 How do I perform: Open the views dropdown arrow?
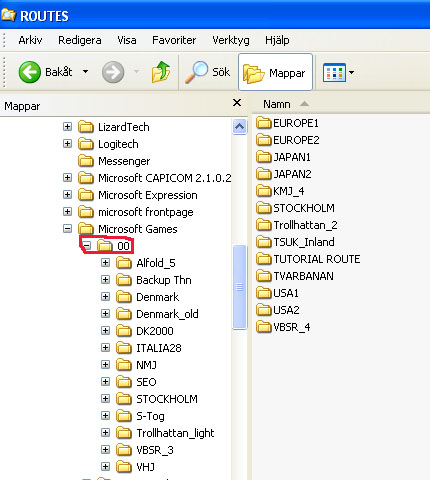[x=352, y=72]
